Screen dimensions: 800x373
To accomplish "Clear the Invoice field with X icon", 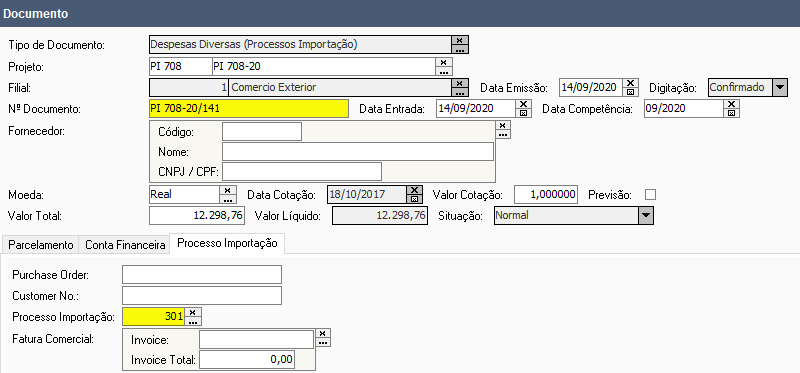I will [322, 334].
